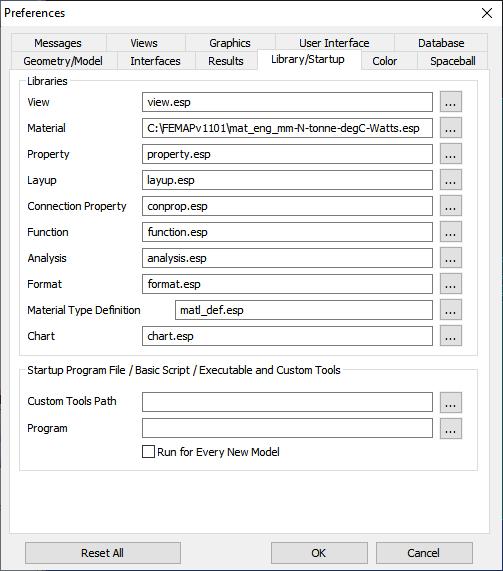Screen dimensions: 503x571
Task: Click the Reset All button
Action: coord(103,553)
